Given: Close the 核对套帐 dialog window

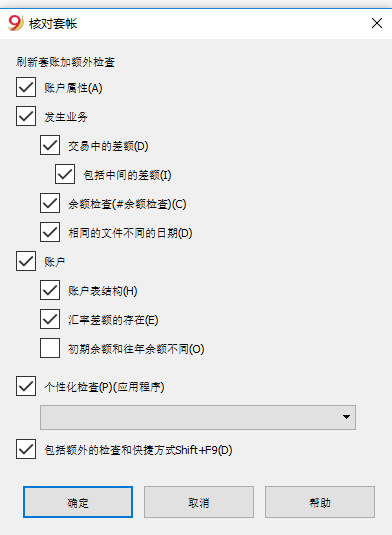Looking at the screenshot, I should 377,23.
